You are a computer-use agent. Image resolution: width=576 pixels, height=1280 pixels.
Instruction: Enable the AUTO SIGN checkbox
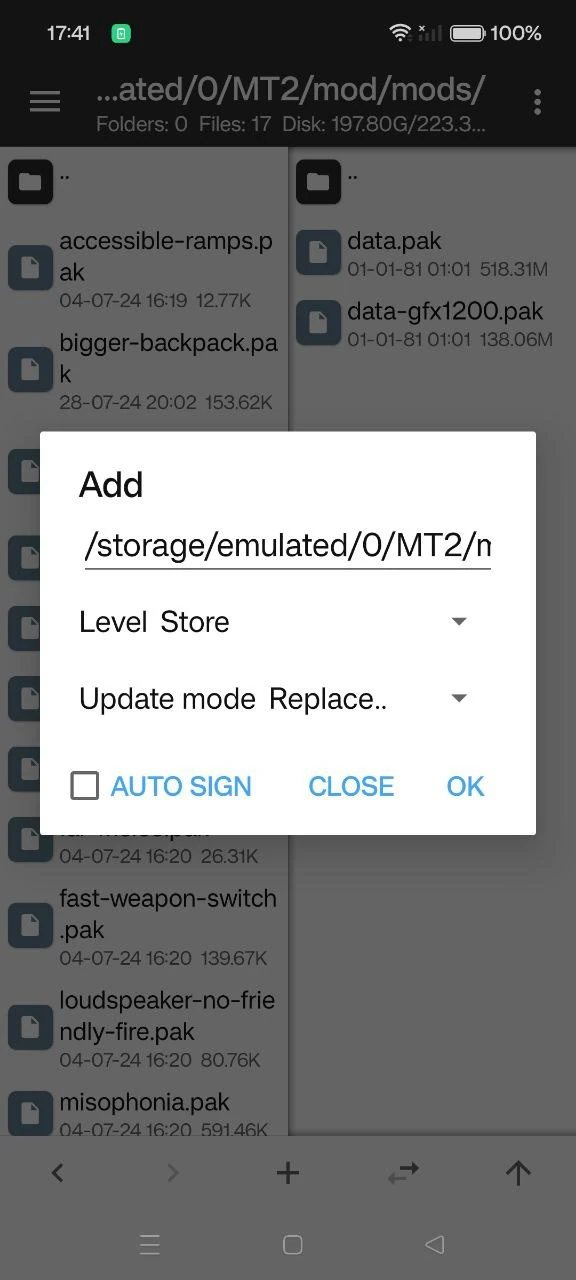tap(85, 786)
